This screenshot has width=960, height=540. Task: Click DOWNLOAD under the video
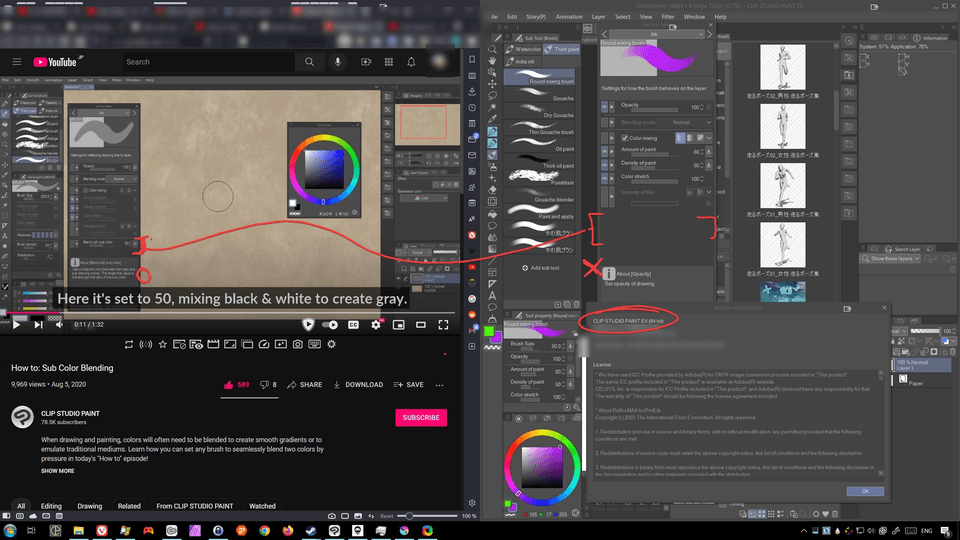point(358,384)
